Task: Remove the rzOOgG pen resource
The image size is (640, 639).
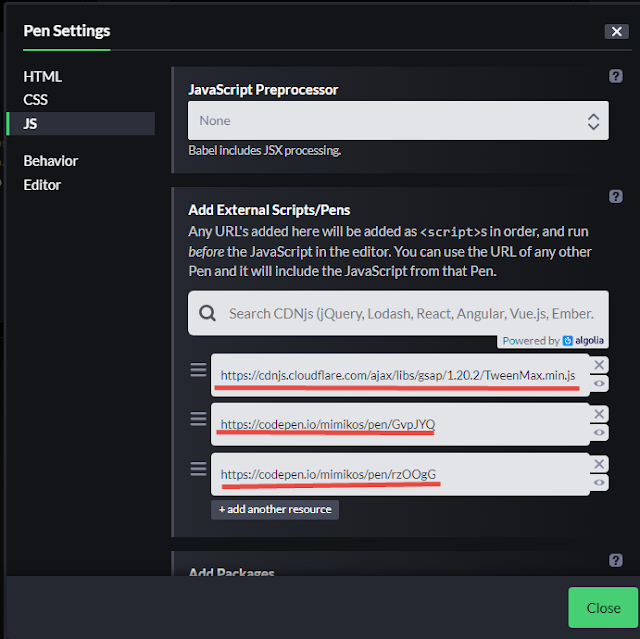Action: click(599, 464)
